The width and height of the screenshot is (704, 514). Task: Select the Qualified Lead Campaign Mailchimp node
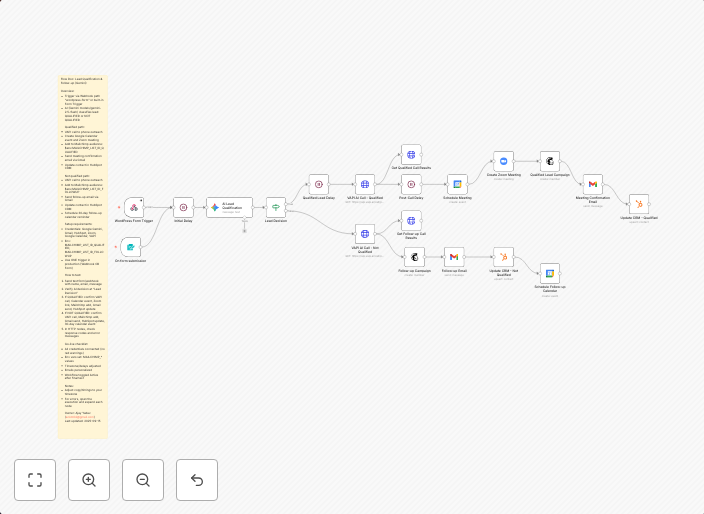pos(550,161)
